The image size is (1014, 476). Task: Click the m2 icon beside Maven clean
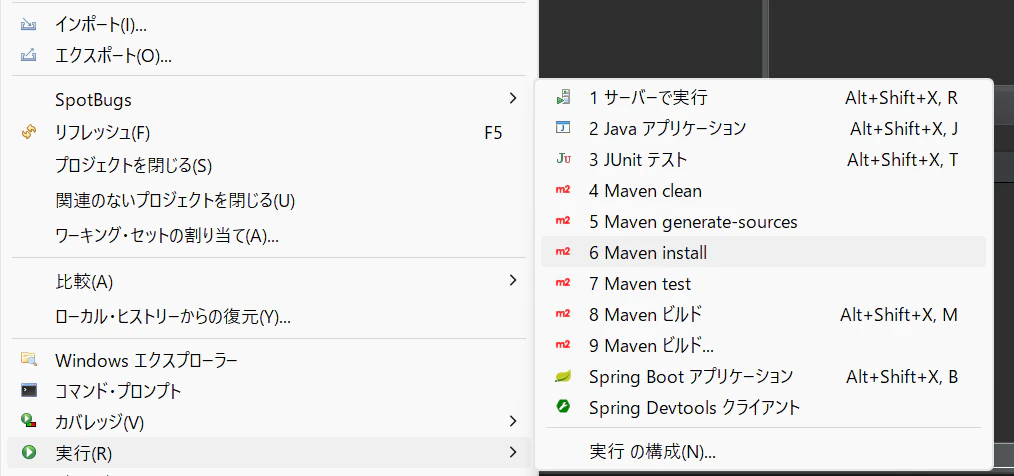click(x=563, y=190)
